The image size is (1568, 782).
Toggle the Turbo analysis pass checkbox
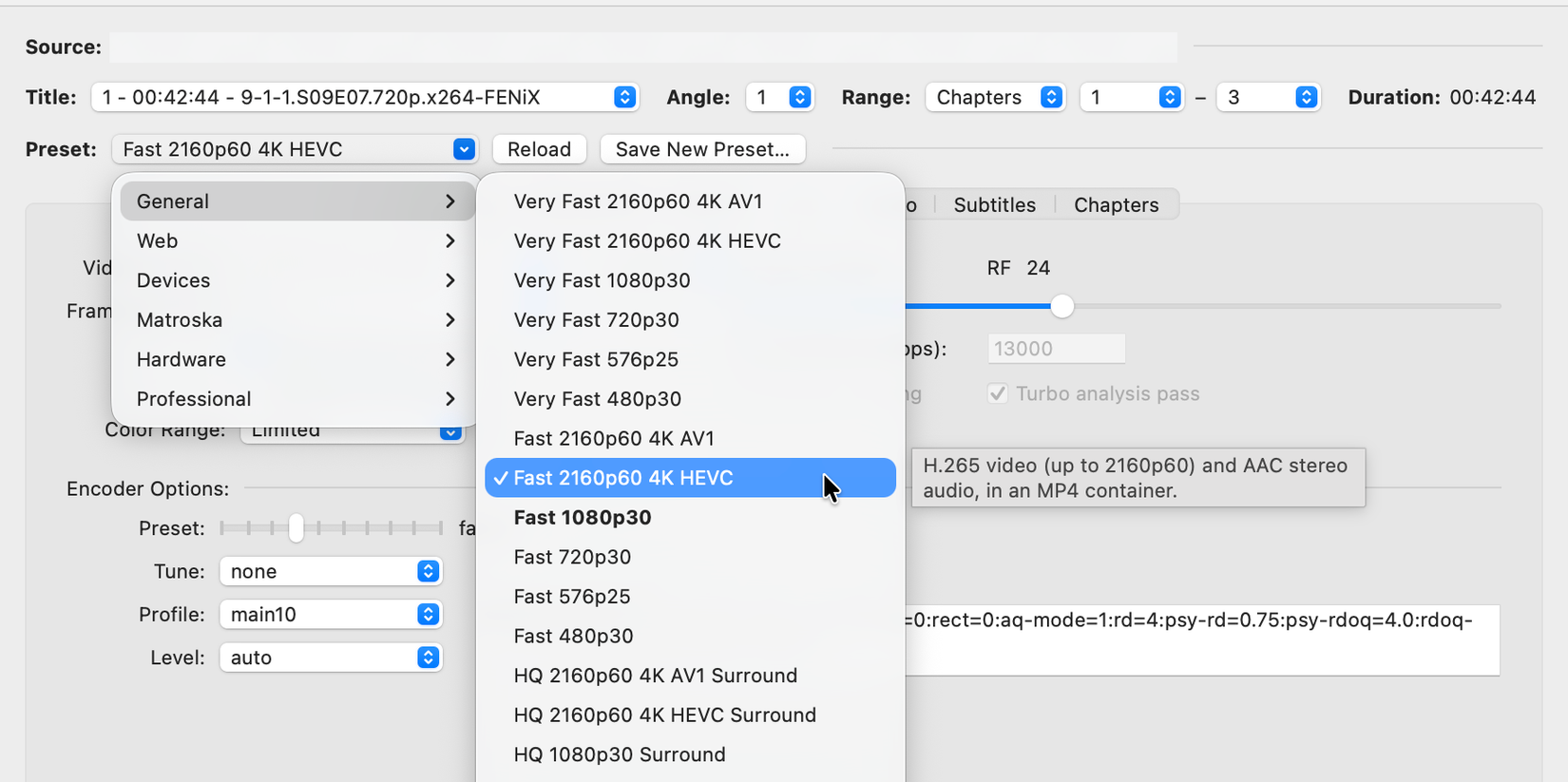(998, 393)
